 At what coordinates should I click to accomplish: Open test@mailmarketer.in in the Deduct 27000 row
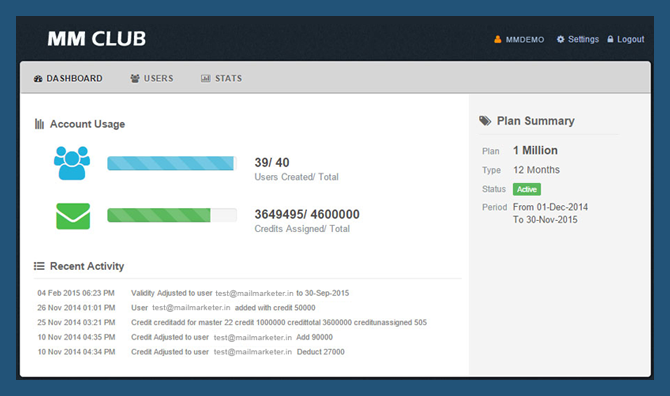point(253,352)
